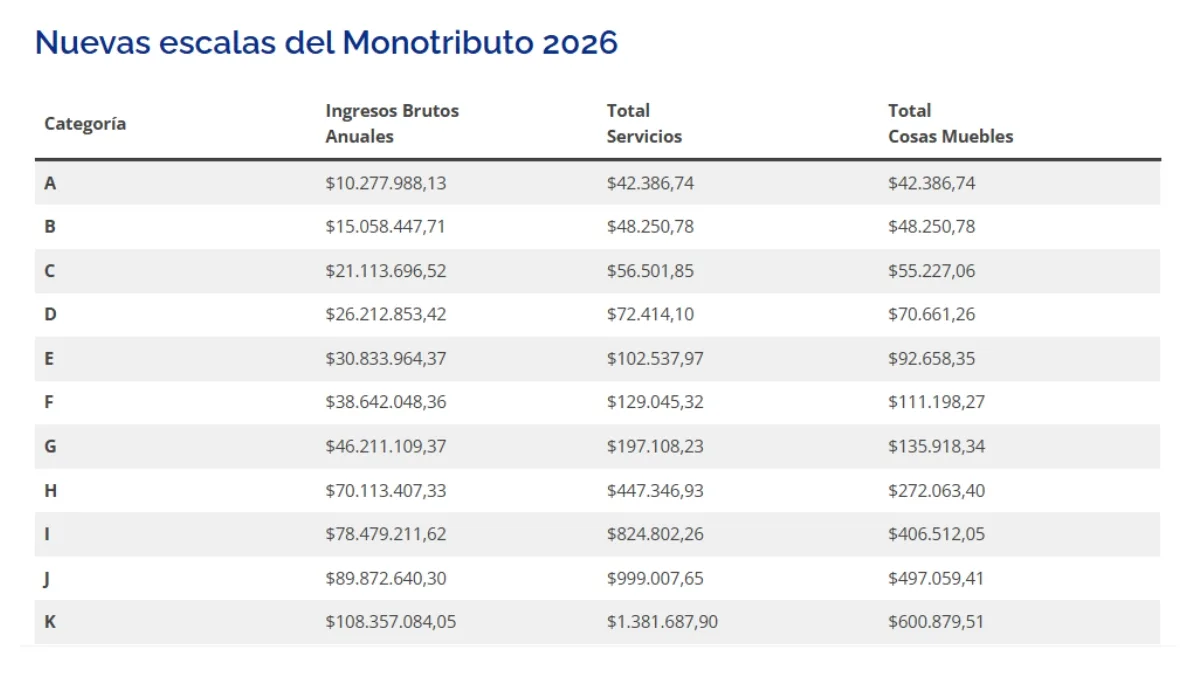Click category E row label
This screenshot has width=1200, height=676.
pos(50,358)
